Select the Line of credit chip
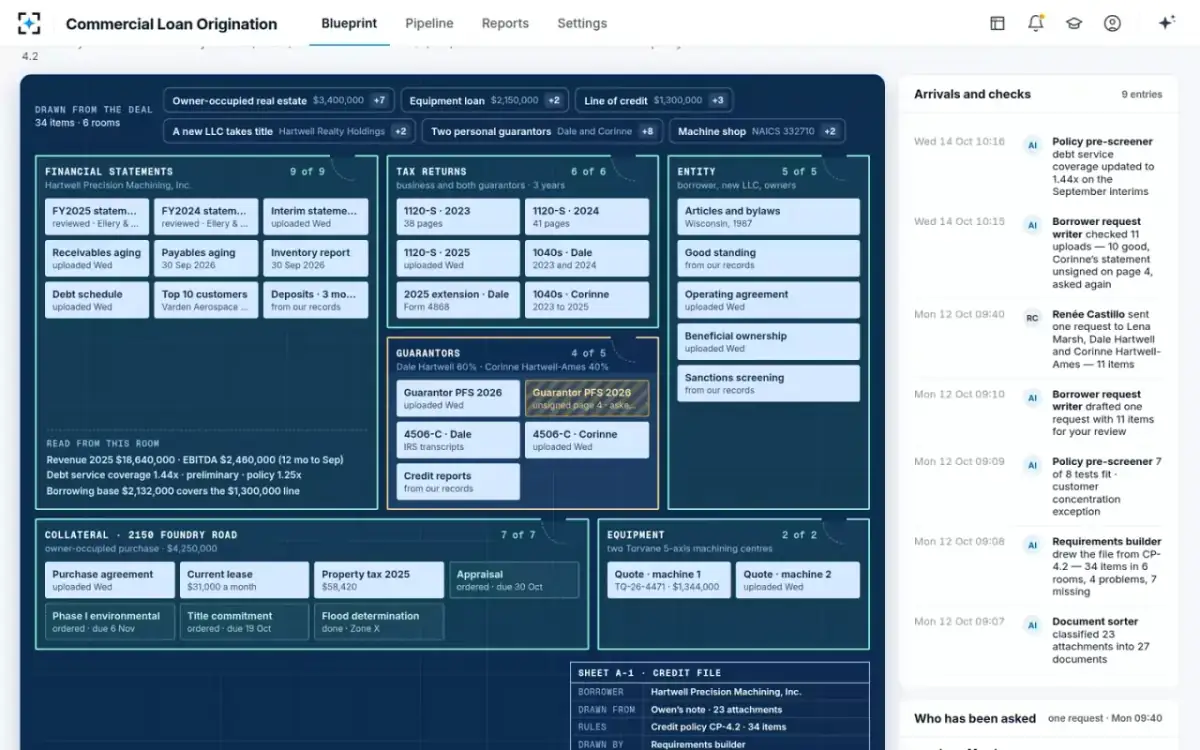 (654, 101)
